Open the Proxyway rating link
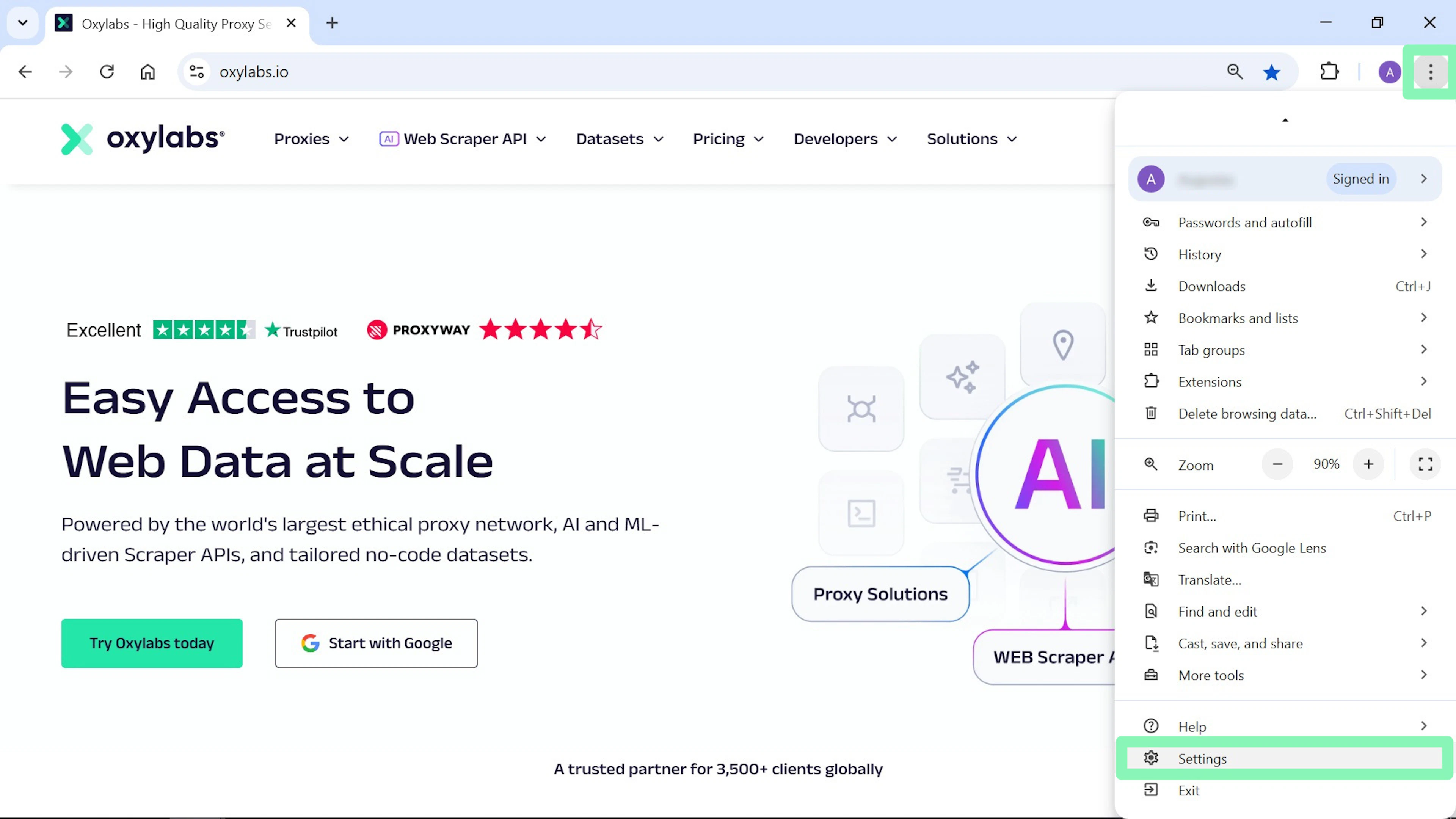Image resolution: width=1456 pixels, height=819 pixels. tap(485, 329)
